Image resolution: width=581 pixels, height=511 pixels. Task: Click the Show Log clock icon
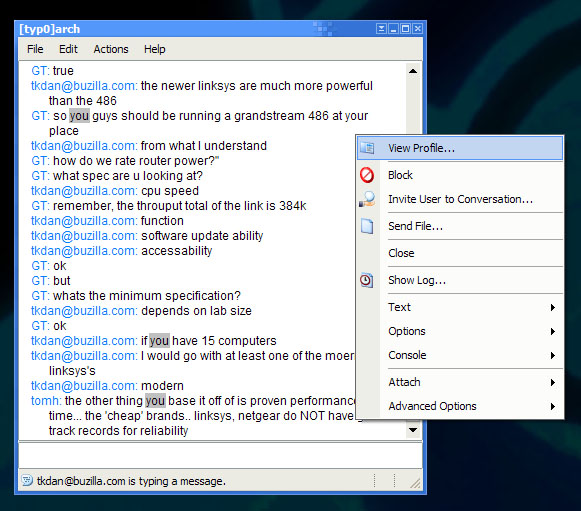click(366, 280)
